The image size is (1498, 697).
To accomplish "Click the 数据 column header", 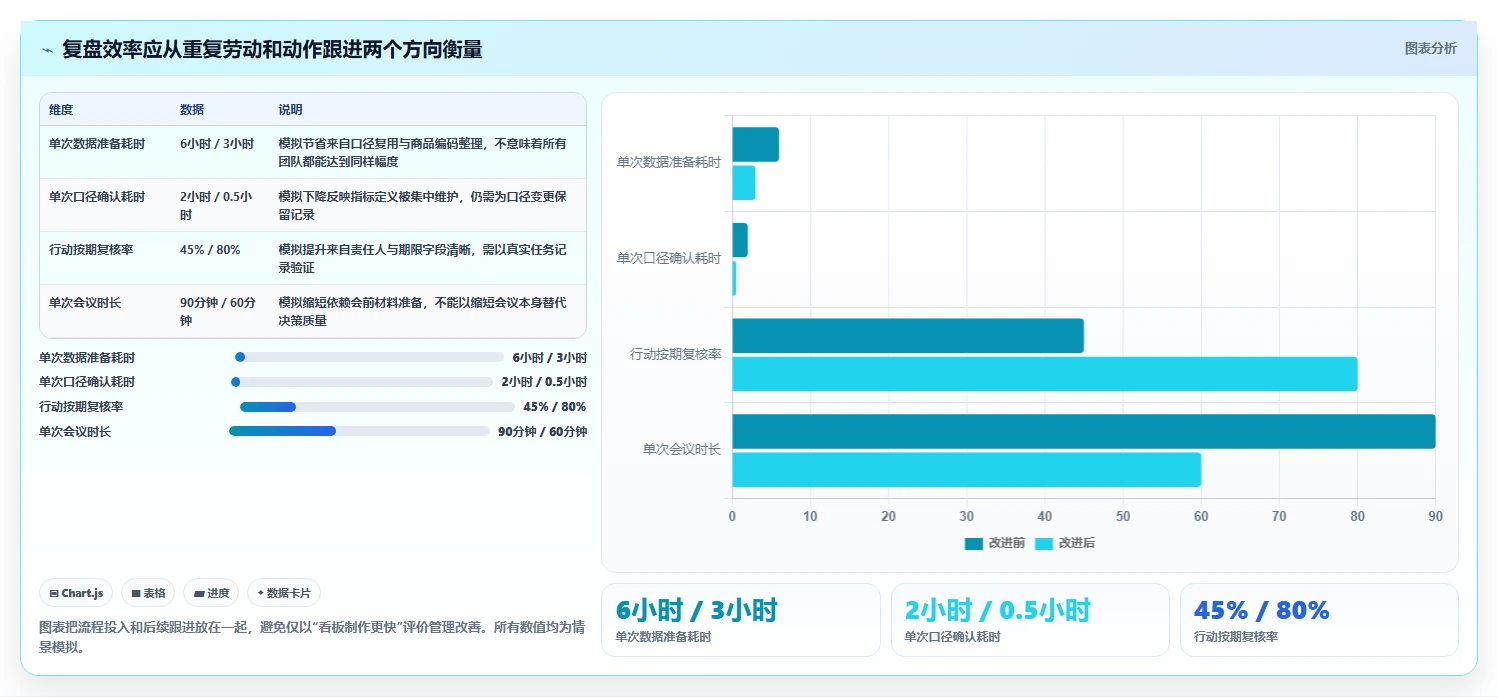I will pos(192,110).
